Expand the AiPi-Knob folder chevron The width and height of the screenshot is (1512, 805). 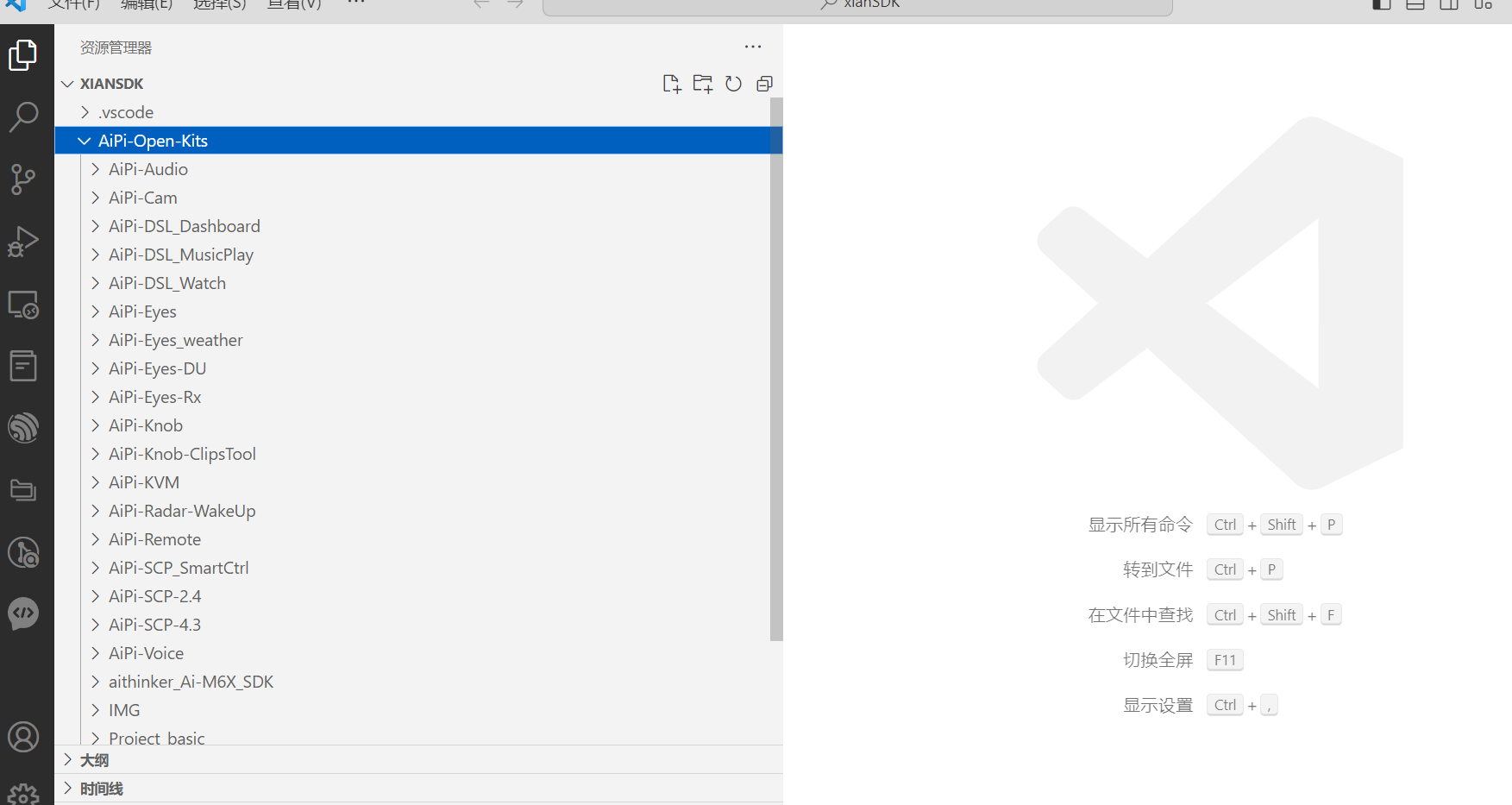click(95, 425)
